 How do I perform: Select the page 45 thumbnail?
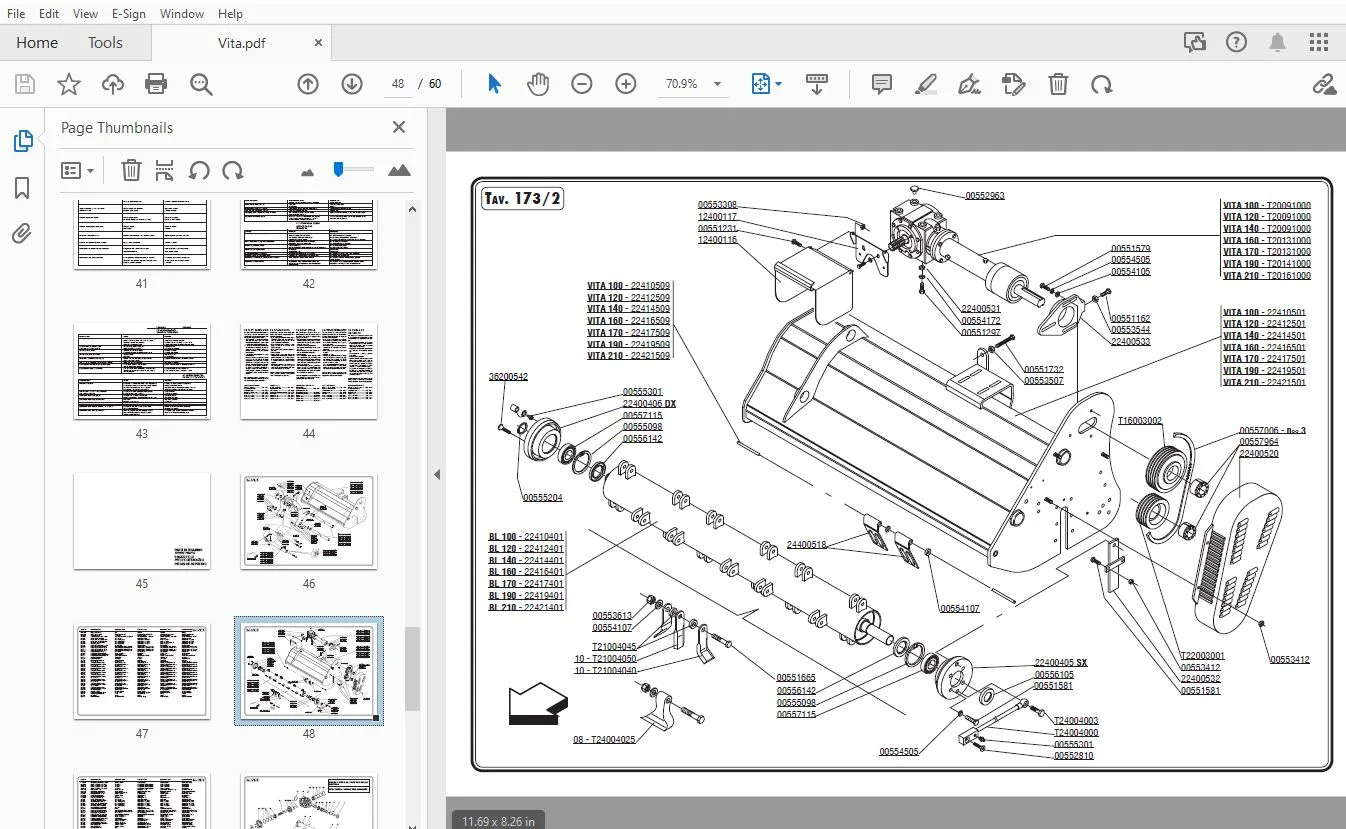point(141,521)
